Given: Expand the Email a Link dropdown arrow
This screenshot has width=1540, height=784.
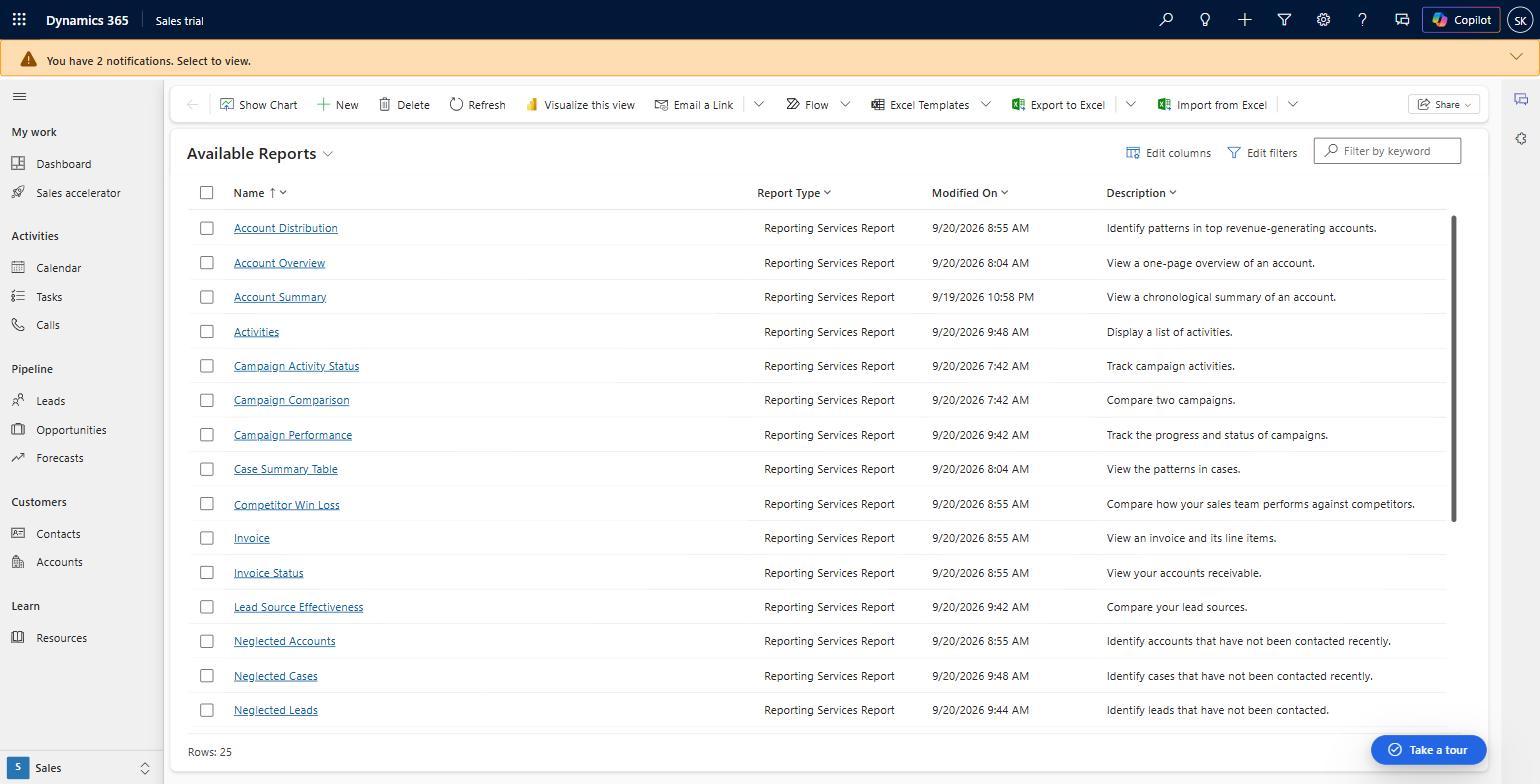Looking at the screenshot, I should (759, 105).
